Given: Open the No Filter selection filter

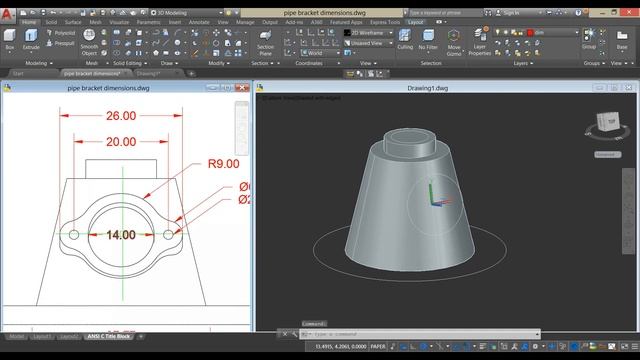Looking at the screenshot, I should click(428, 39).
